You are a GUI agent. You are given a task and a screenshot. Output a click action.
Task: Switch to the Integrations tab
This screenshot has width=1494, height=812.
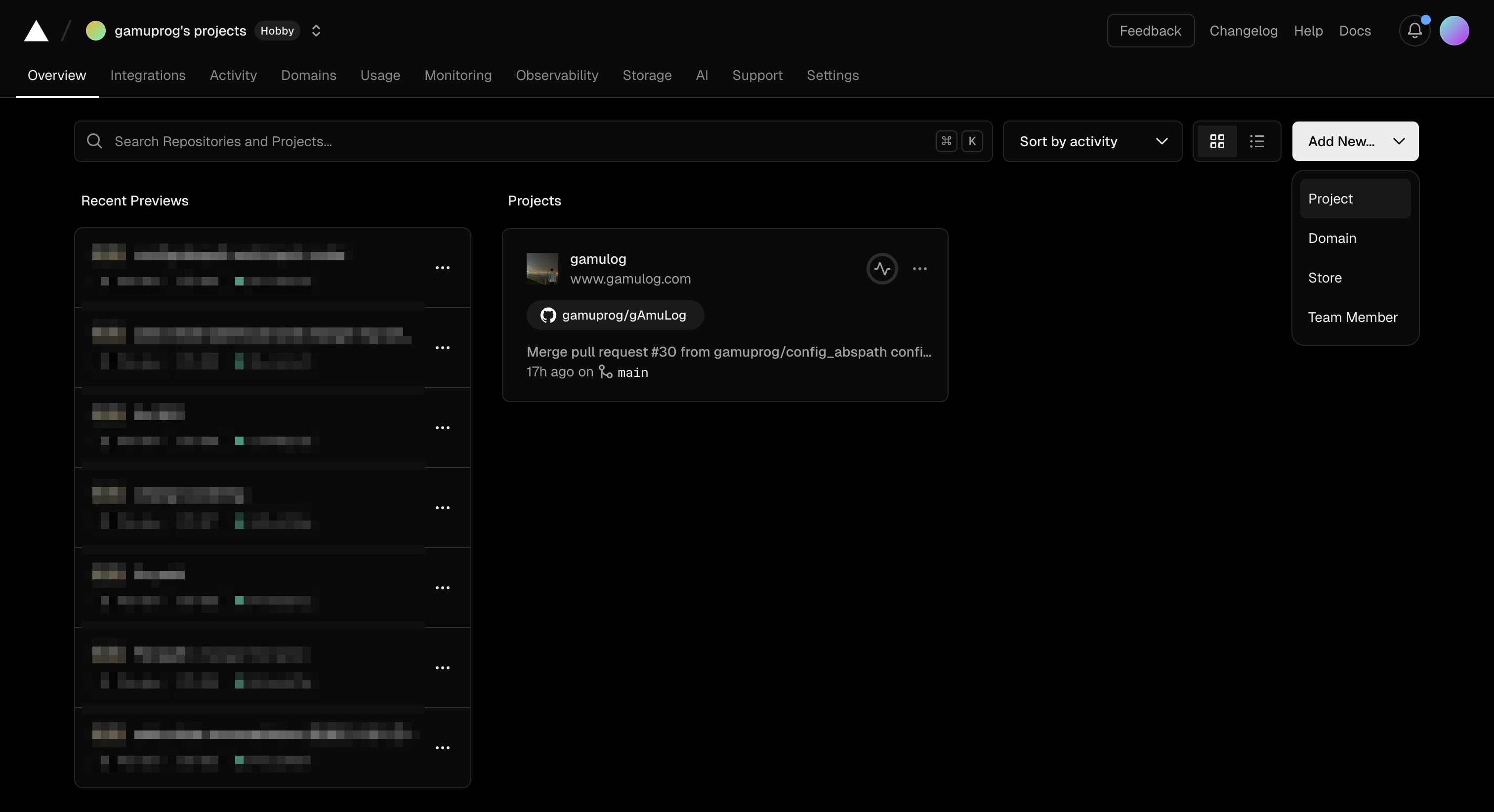148,76
